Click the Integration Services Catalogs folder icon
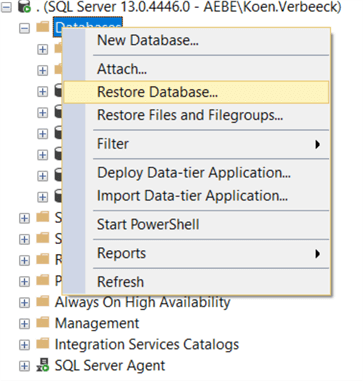This screenshot has height=381, width=363. pos(43,344)
